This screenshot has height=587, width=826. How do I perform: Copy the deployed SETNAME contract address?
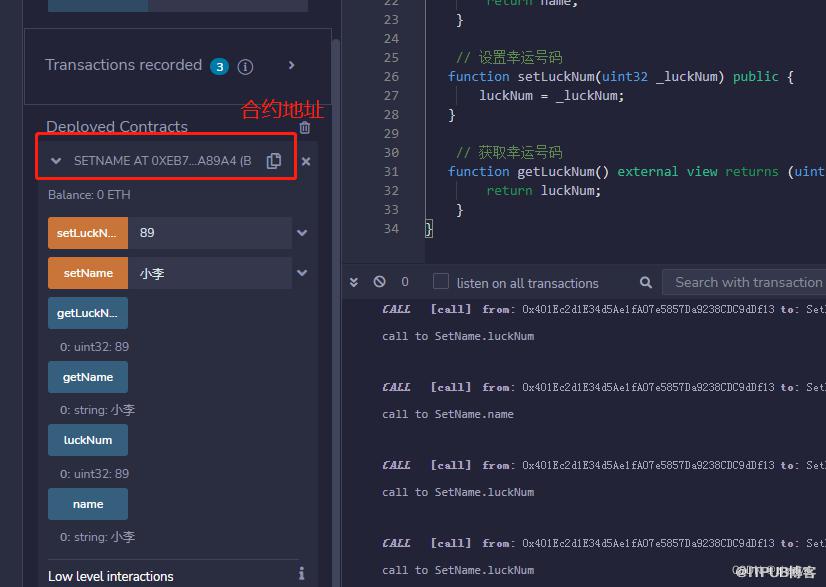point(274,161)
